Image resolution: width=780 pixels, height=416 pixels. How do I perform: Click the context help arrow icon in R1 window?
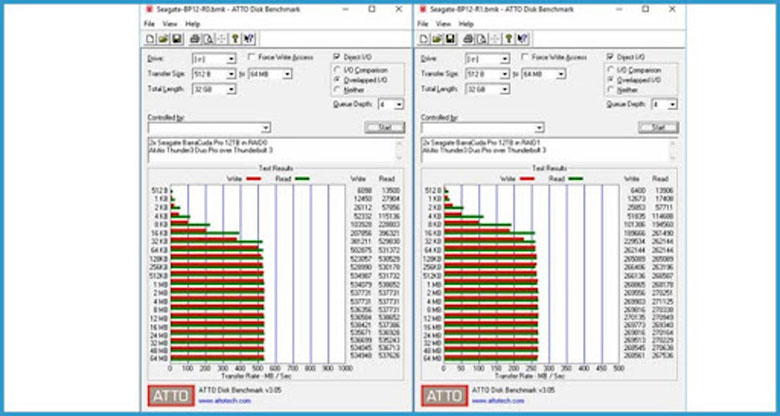[x=522, y=39]
